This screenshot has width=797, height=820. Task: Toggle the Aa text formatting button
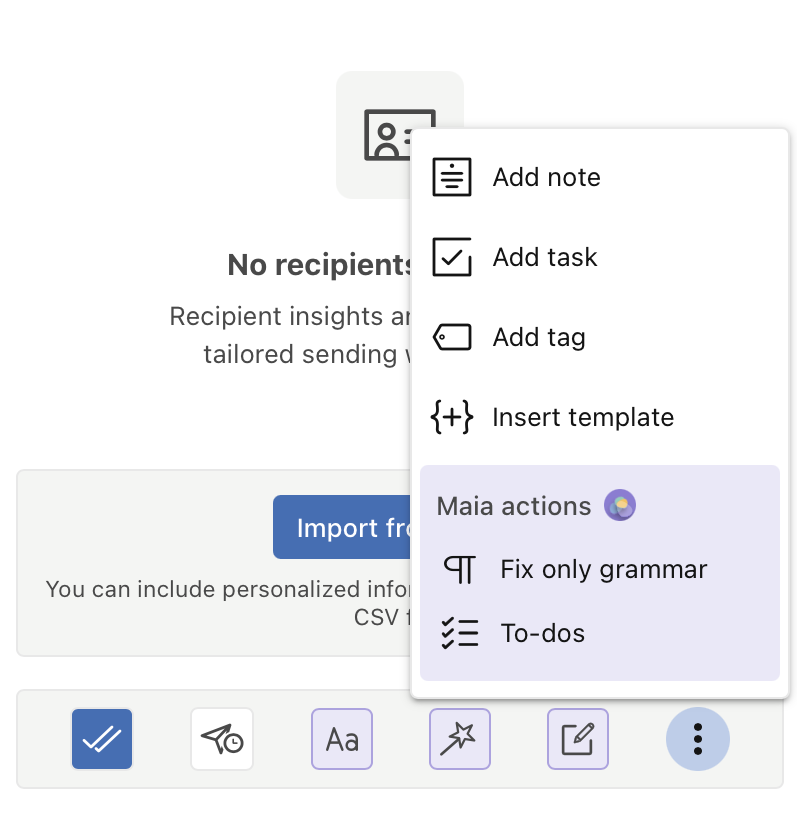(x=342, y=738)
